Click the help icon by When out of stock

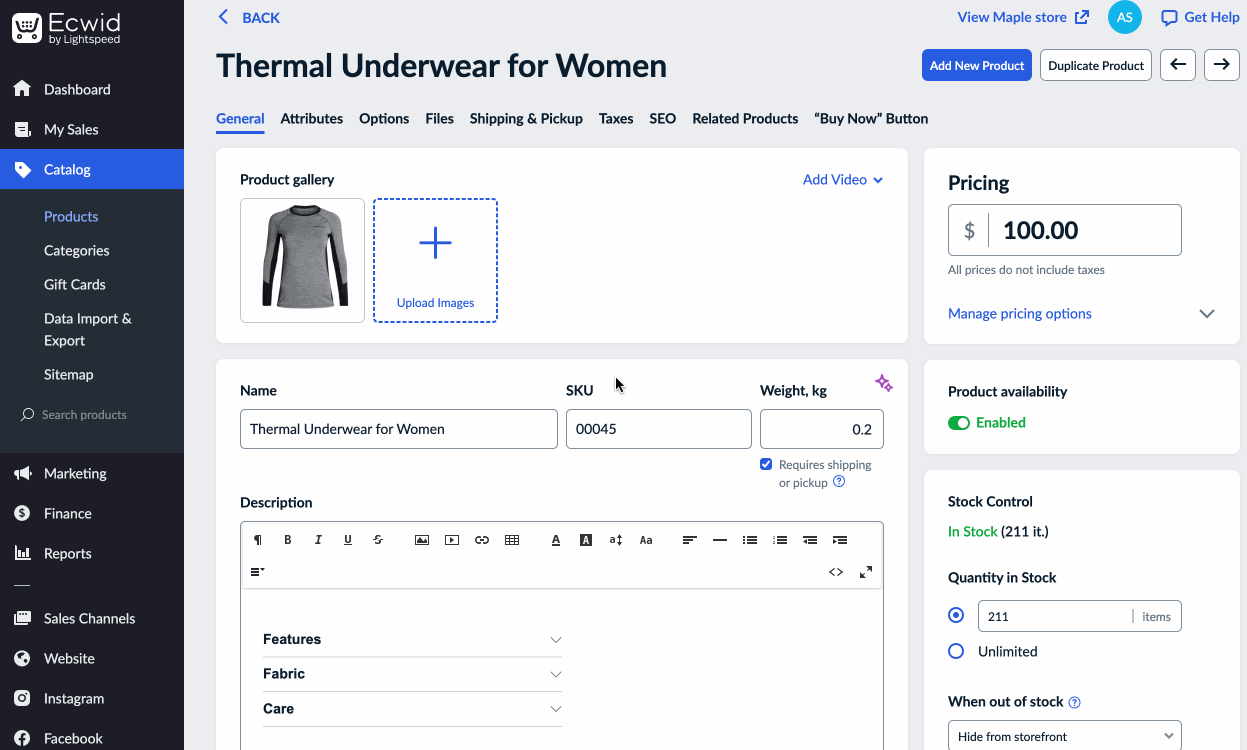(1075, 702)
